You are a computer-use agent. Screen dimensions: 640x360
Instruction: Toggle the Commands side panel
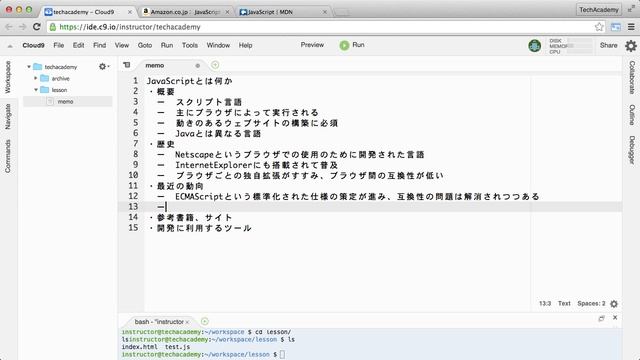[8, 156]
